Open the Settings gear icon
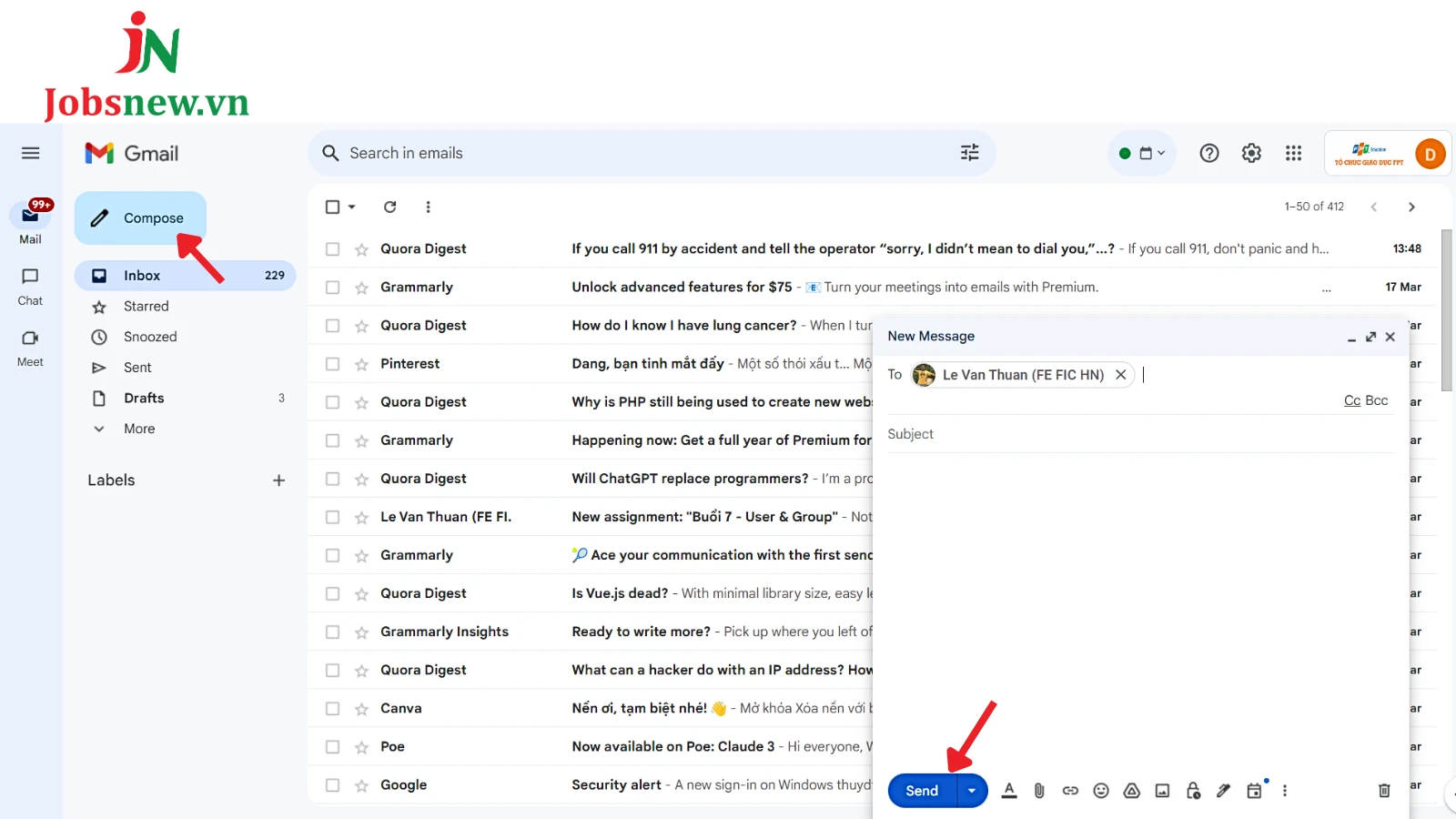 tap(1251, 154)
